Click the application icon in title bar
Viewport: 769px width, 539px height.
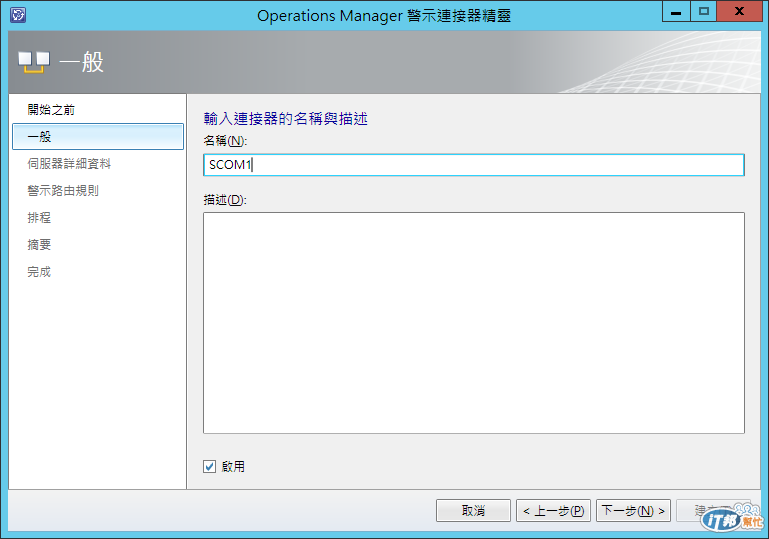(x=18, y=15)
